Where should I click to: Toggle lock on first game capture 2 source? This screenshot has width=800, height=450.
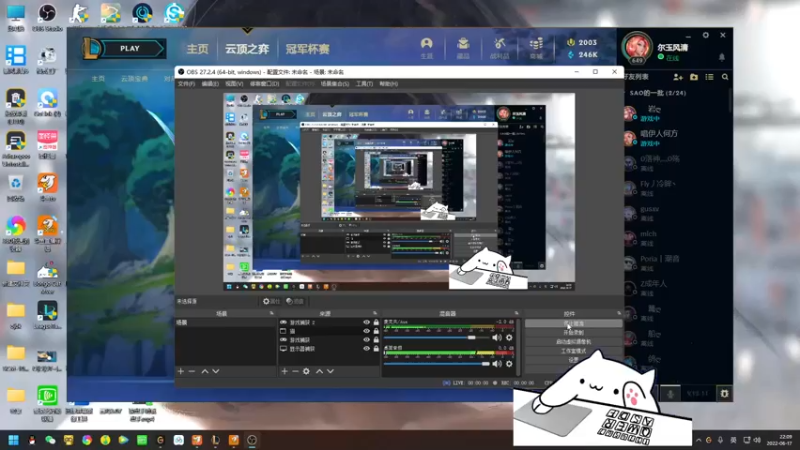pos(376,322)
